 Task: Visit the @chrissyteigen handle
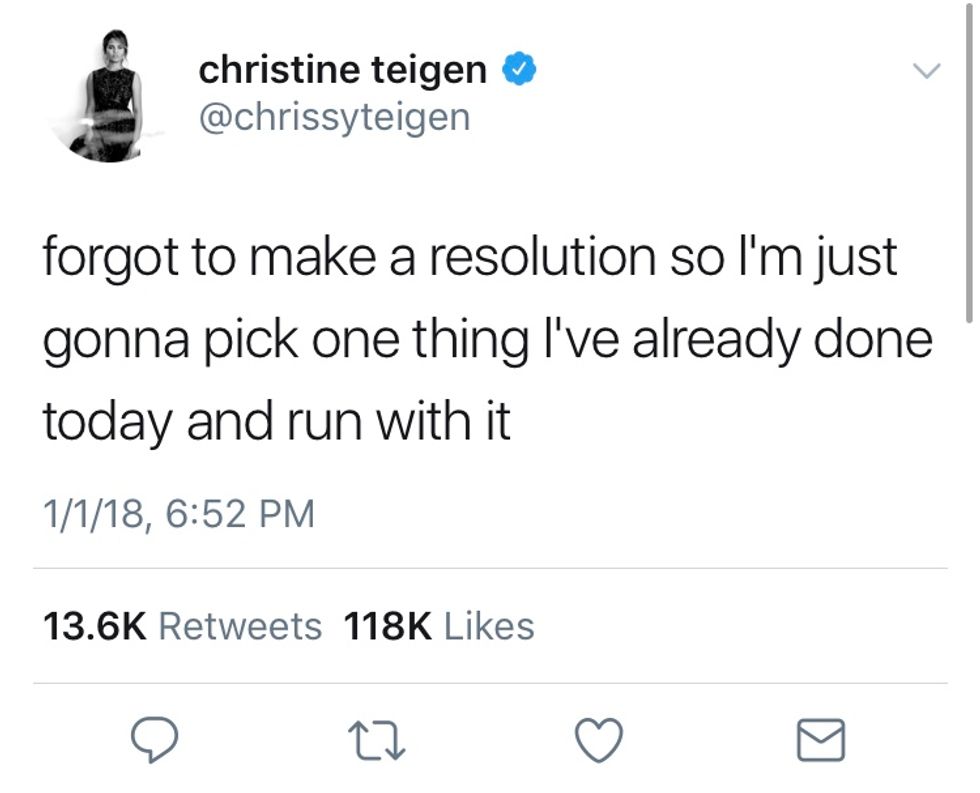point(334,117)
